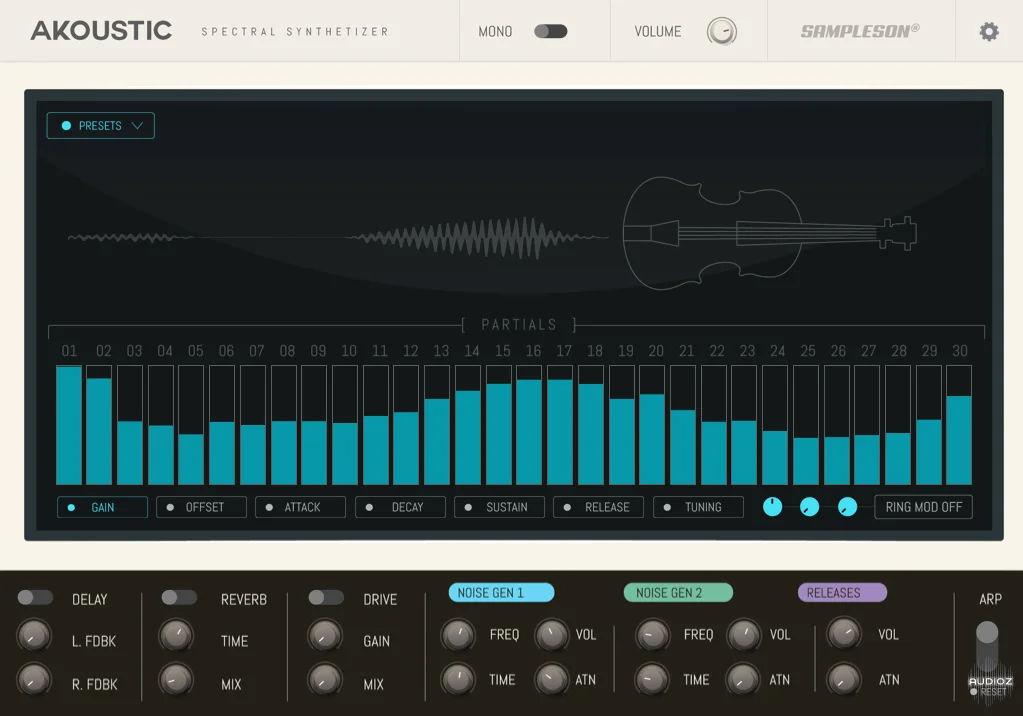Click the RING MOD OFF button
The image size is (1023, 716).
point(923,507)
